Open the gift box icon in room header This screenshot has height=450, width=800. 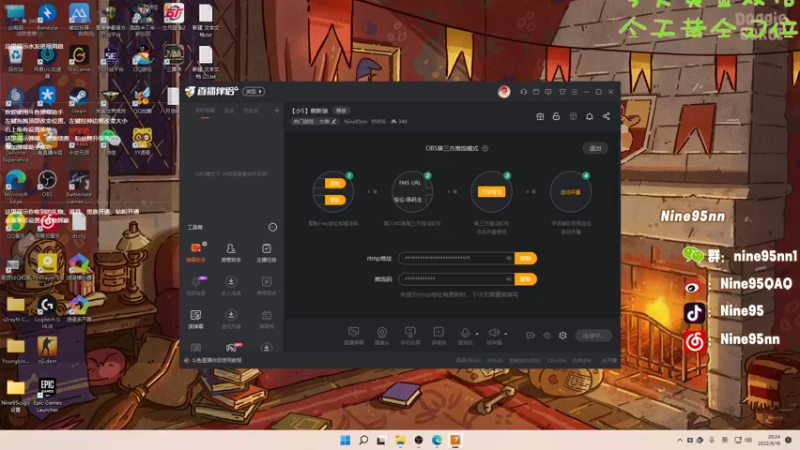point(540,116)
